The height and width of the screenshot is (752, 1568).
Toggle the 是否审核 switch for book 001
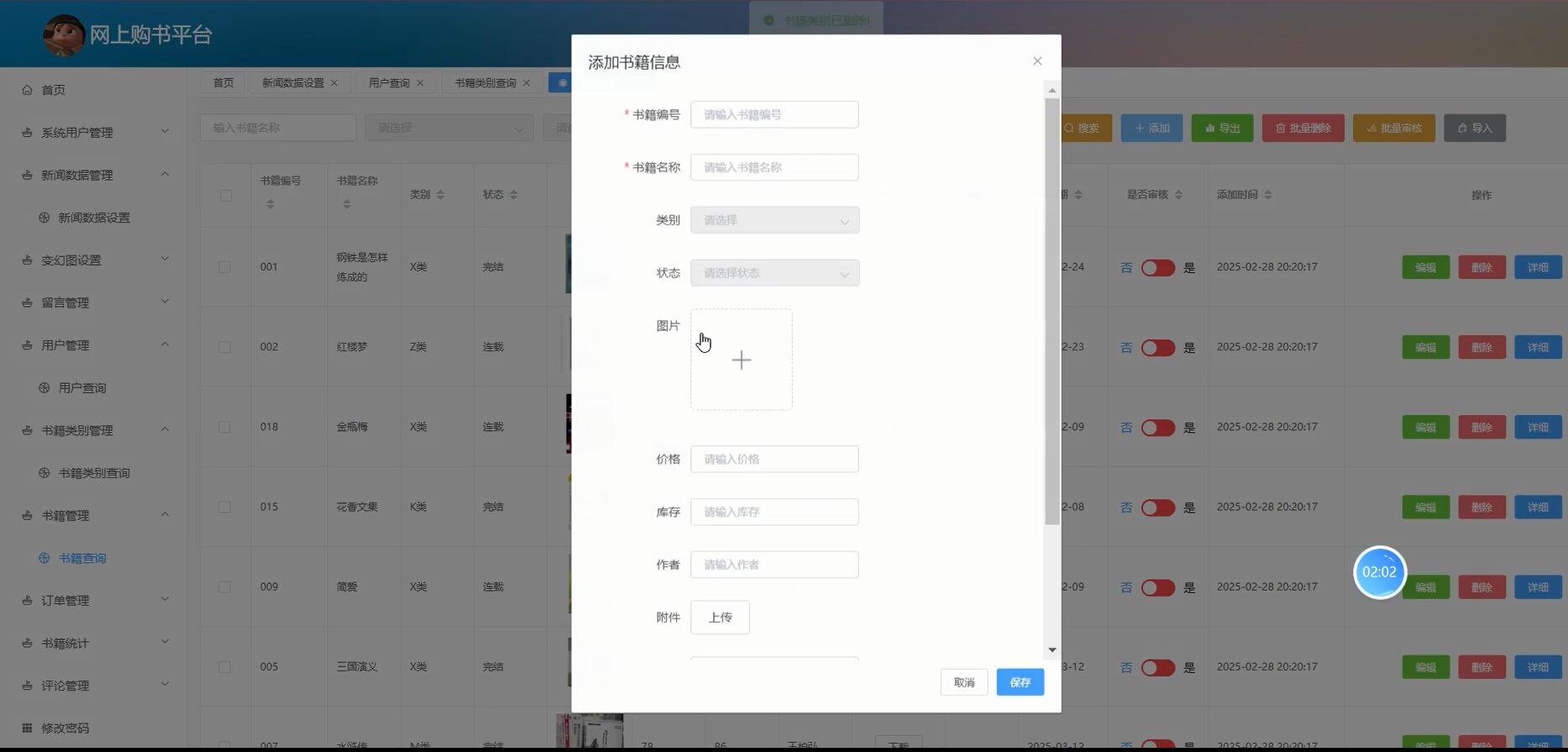pyautogui.click(x=1157, y=268)
